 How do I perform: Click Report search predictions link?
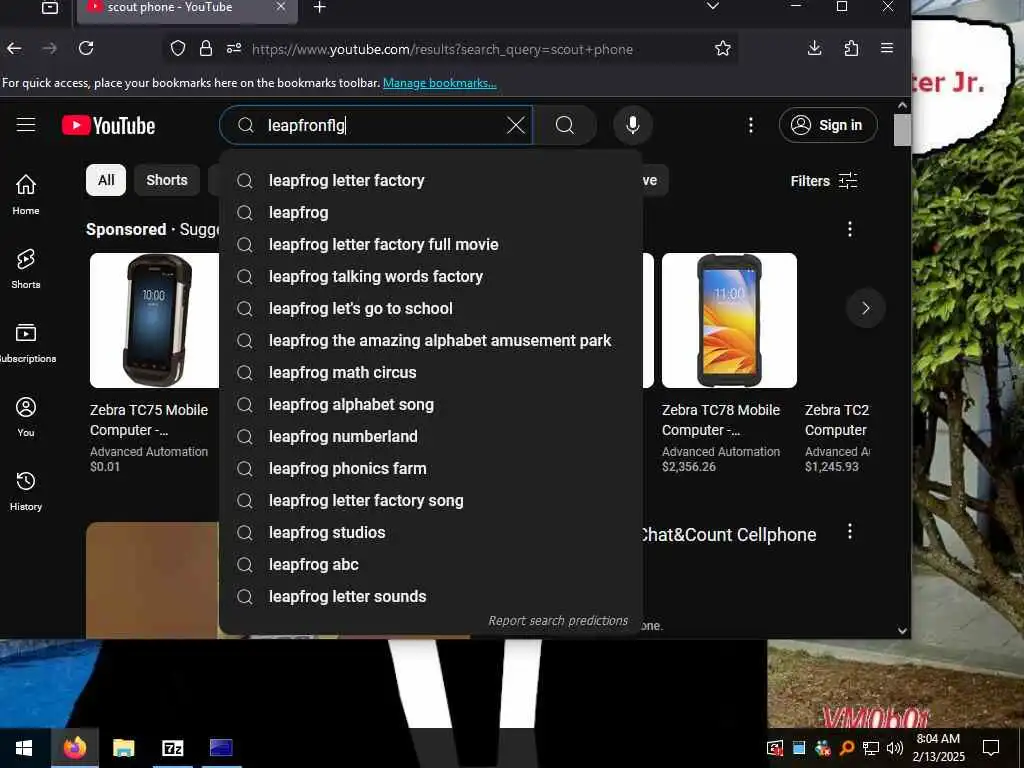point(558,621)
